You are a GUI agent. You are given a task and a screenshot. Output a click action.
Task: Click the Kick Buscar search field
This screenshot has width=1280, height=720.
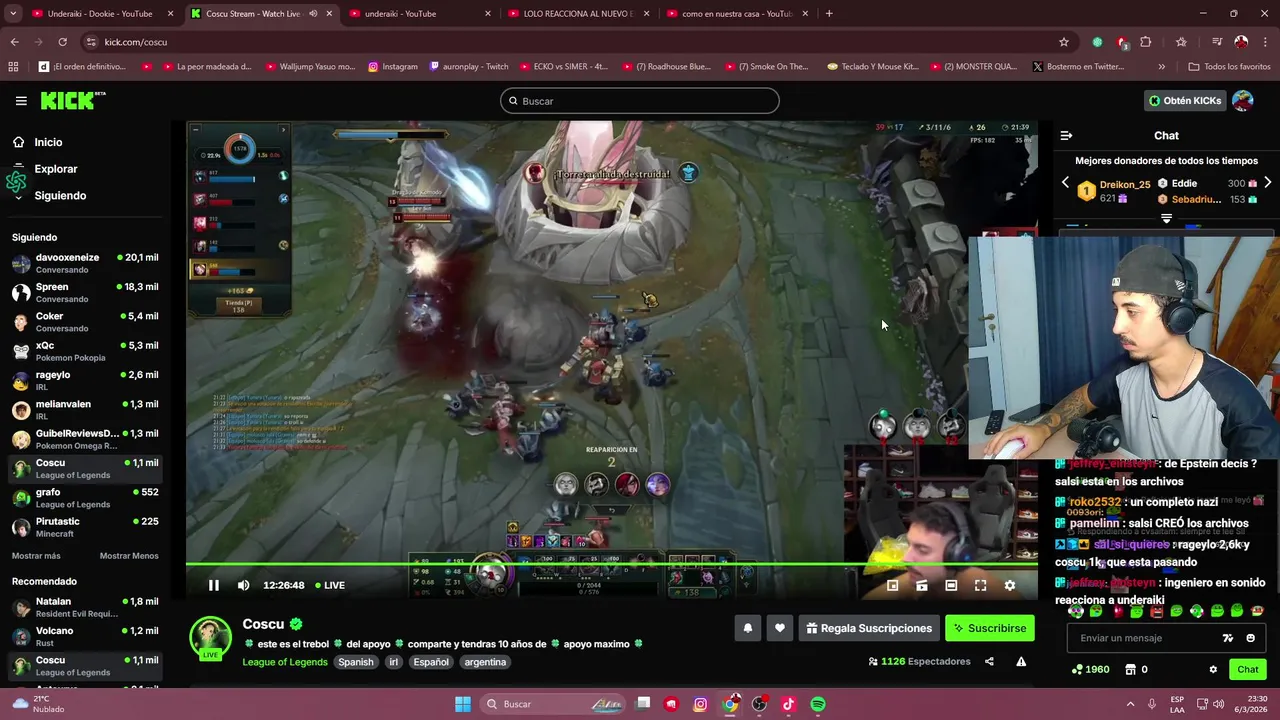(x=639, y=101)
